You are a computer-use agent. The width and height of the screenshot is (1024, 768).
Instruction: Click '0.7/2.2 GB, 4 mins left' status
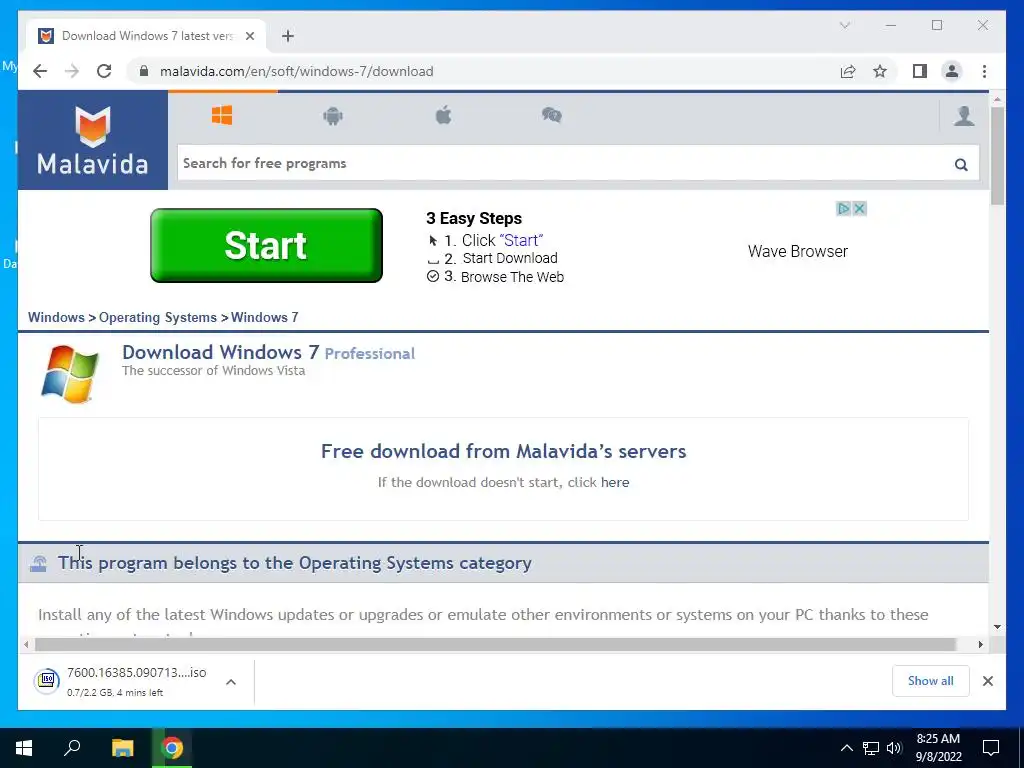115,693
